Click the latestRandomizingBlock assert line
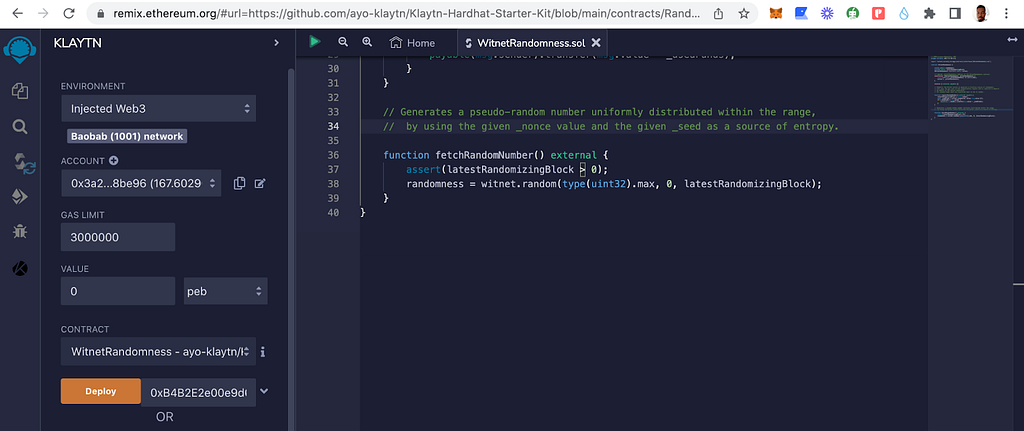Image resolution: width=1024 pixels, height=431 pixels. click(507, 169)
